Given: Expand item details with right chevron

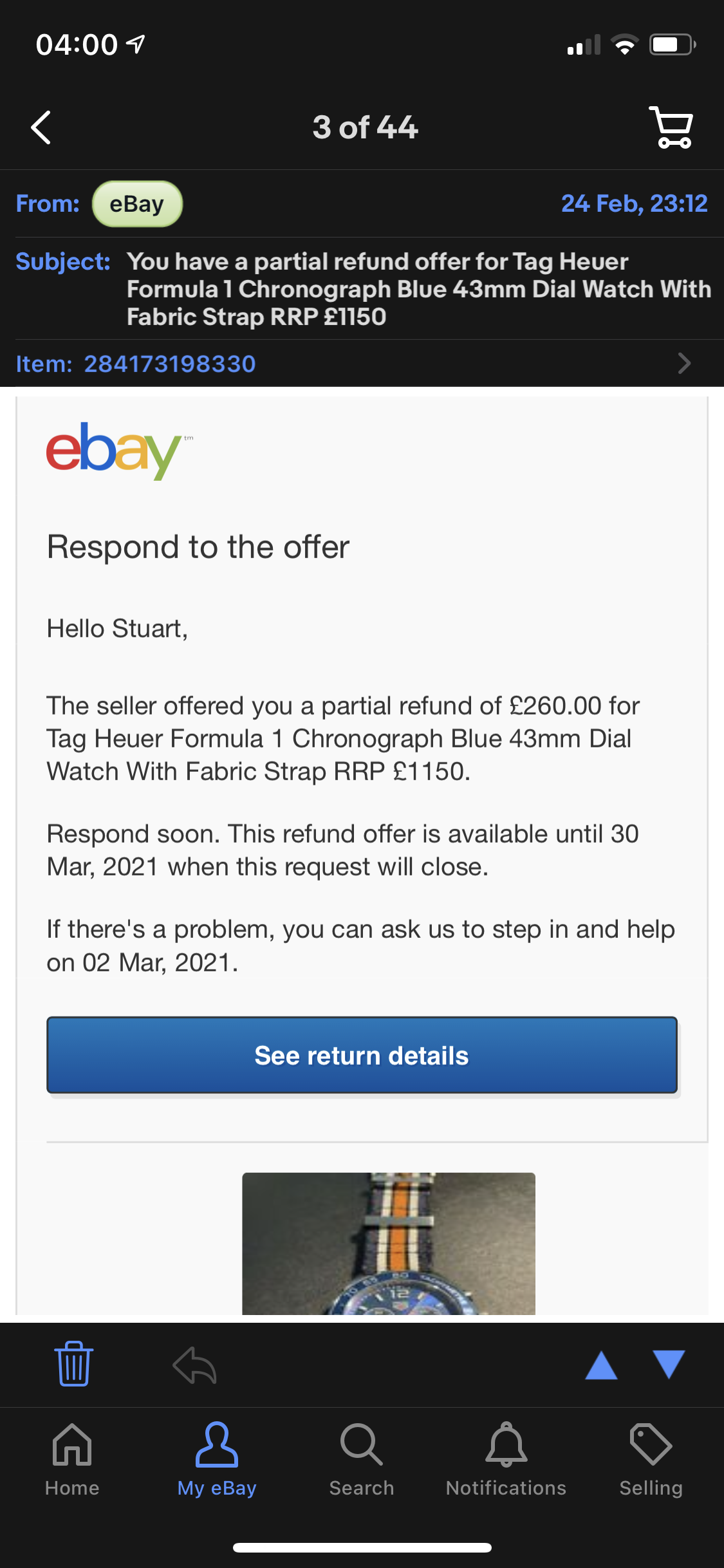Looking at the screenshot, I should 684,364.
